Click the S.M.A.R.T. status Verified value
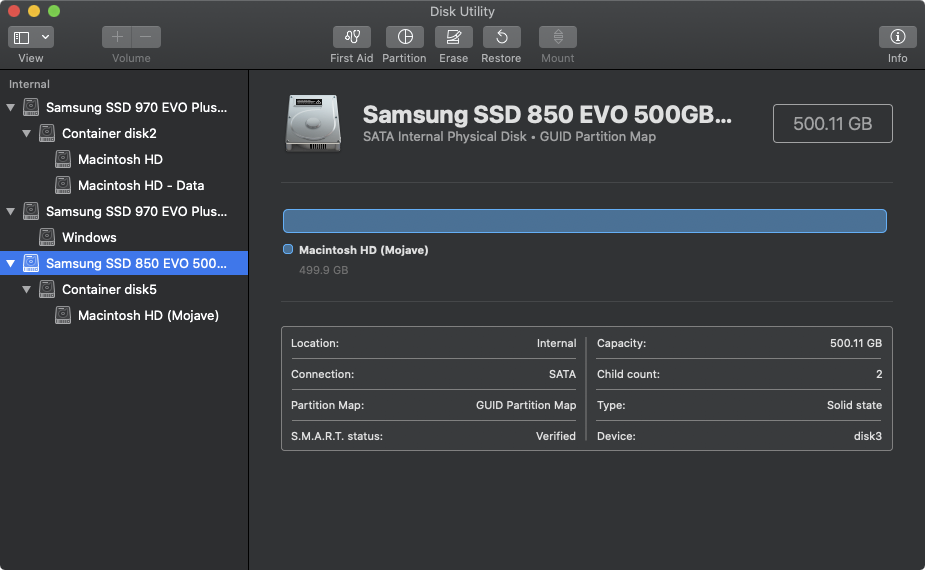 pyautogui.click(x=556, y=436)
